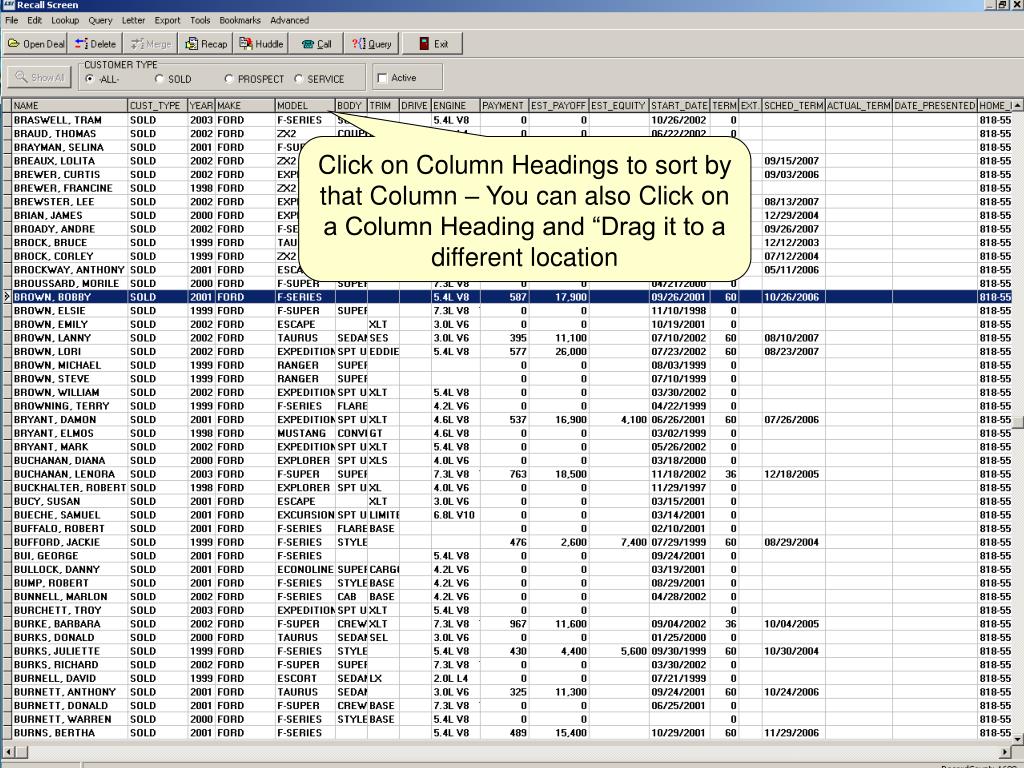Sort by the PAYMENT column header
Screen dimensions: 1024x768
click(504, 105)
